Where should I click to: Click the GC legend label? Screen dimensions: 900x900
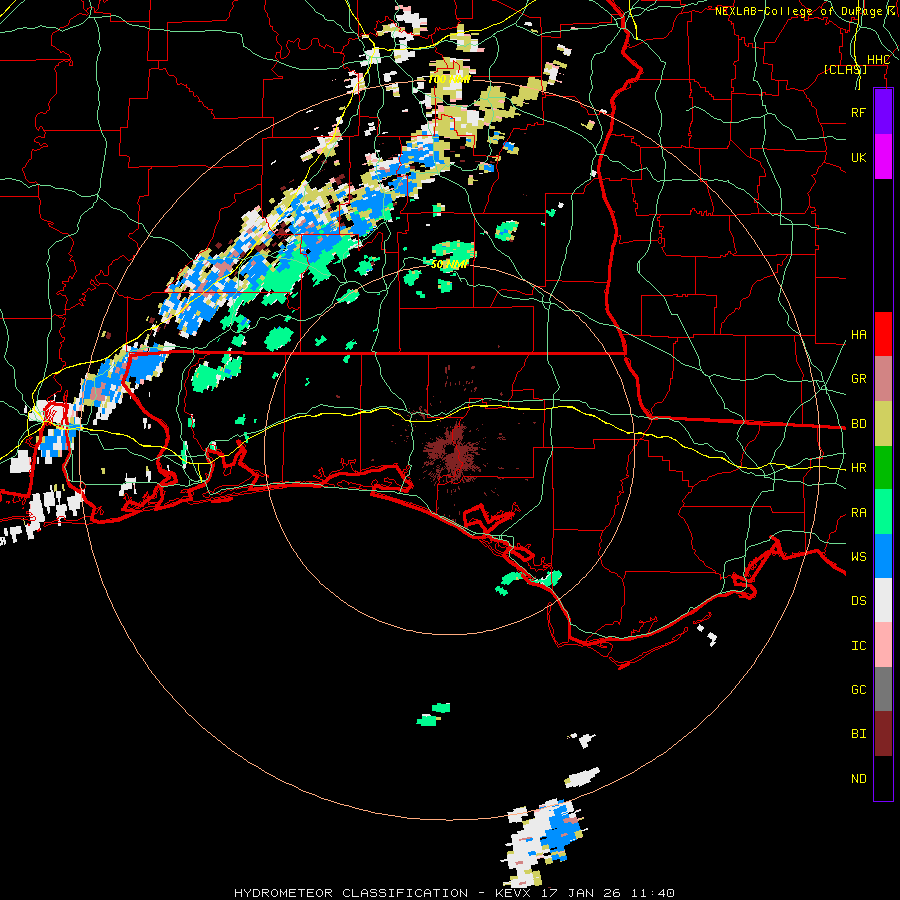(x=858, y=689)
